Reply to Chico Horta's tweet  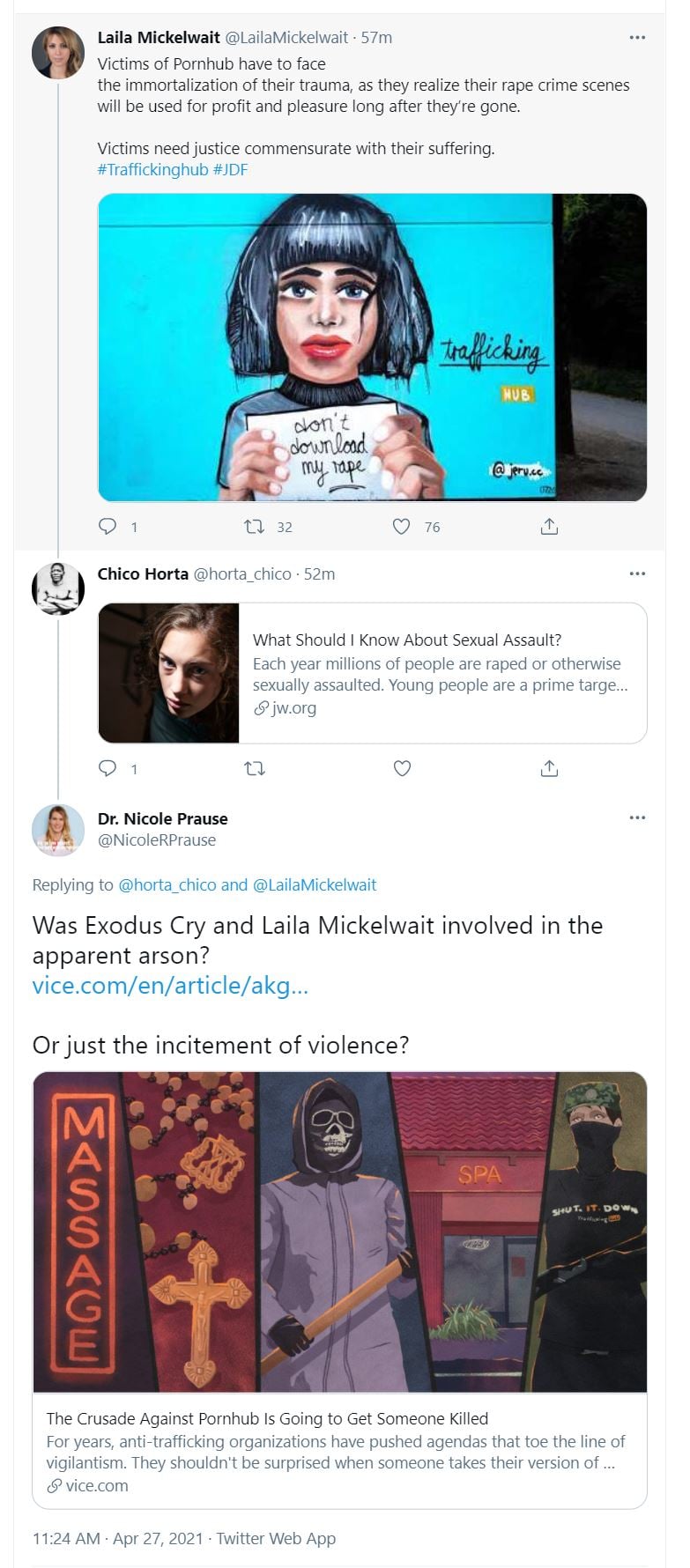[x=108, y=769]
